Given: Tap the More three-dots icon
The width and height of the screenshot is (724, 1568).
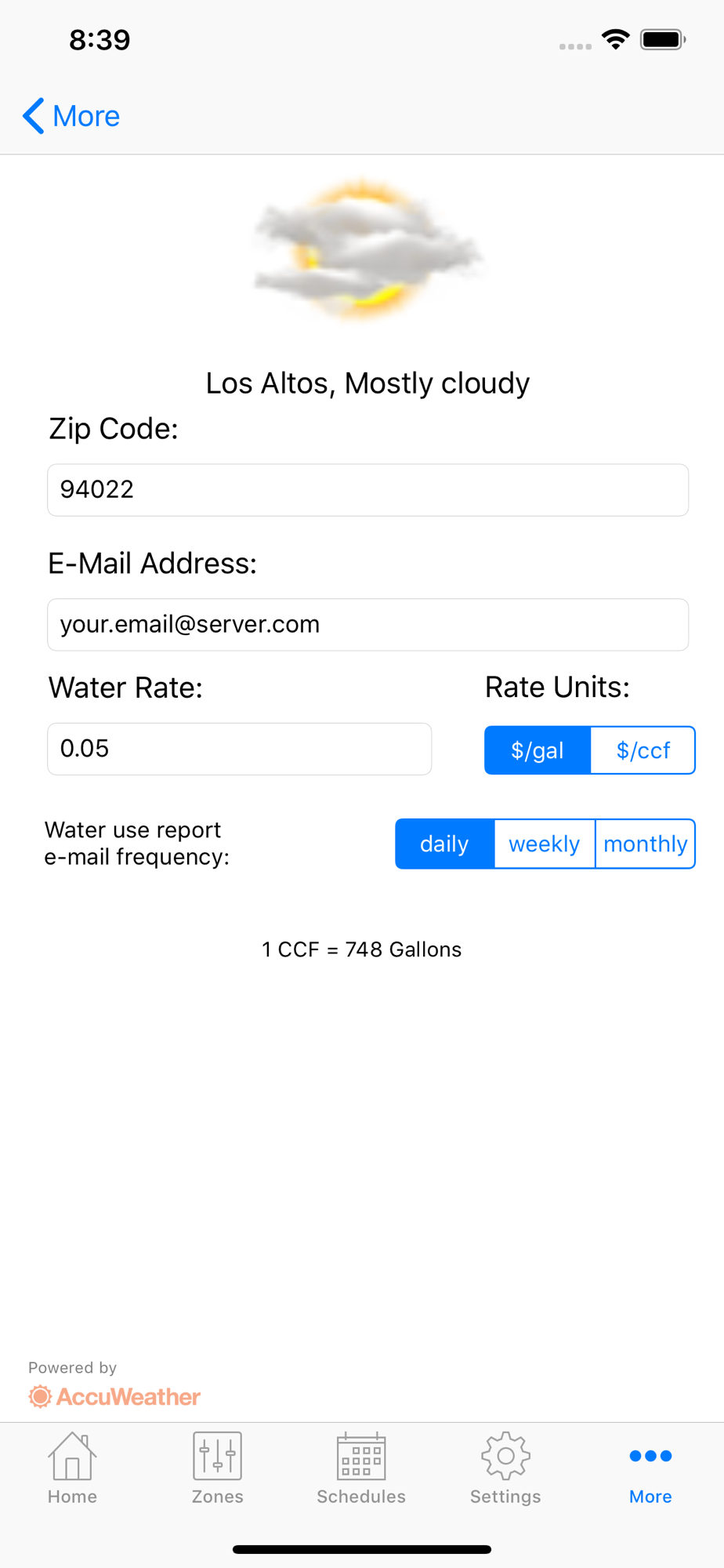Looking at the screenshot, I should point(650,1456).
